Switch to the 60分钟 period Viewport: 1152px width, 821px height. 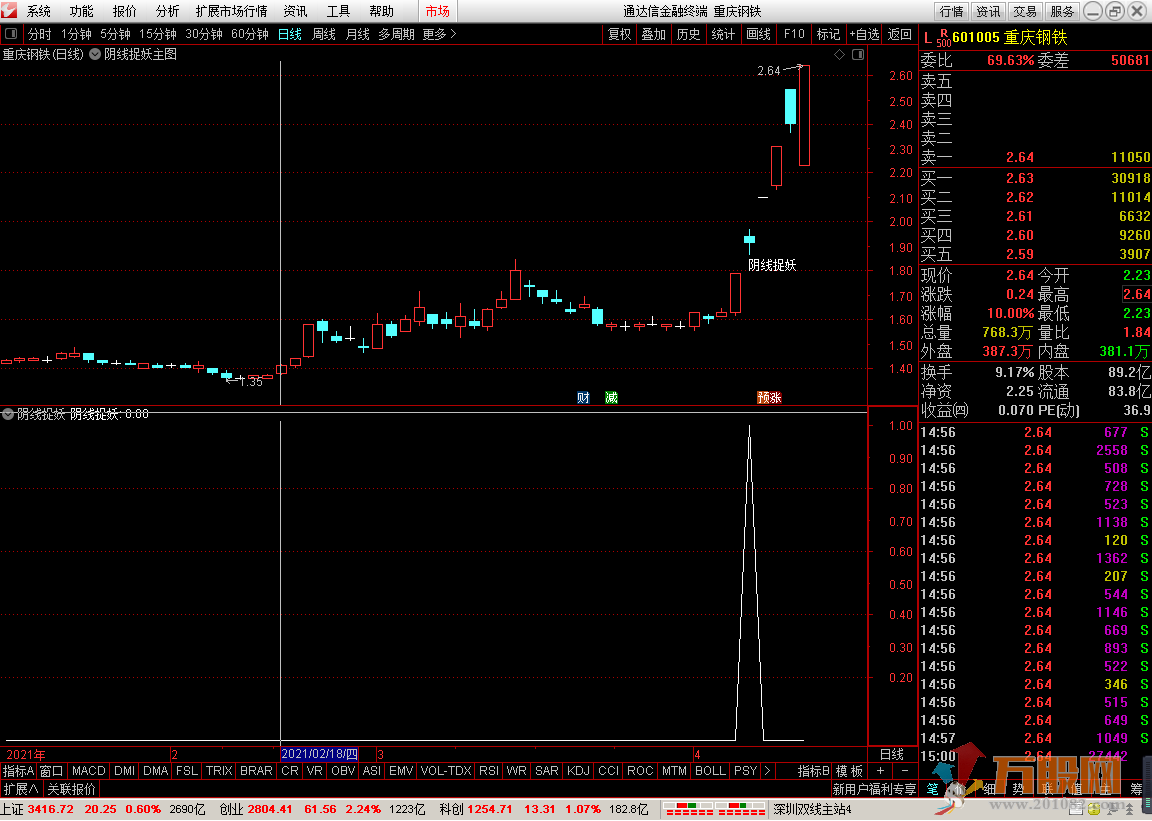[x=250, y=34]
